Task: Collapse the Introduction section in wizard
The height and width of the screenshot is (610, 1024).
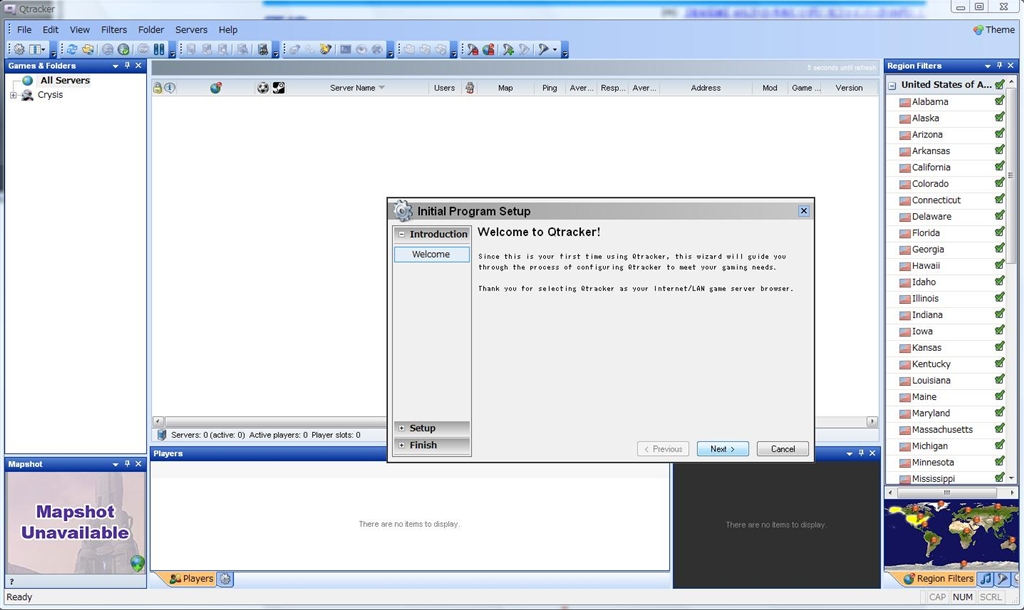Action: click(402, 234)
